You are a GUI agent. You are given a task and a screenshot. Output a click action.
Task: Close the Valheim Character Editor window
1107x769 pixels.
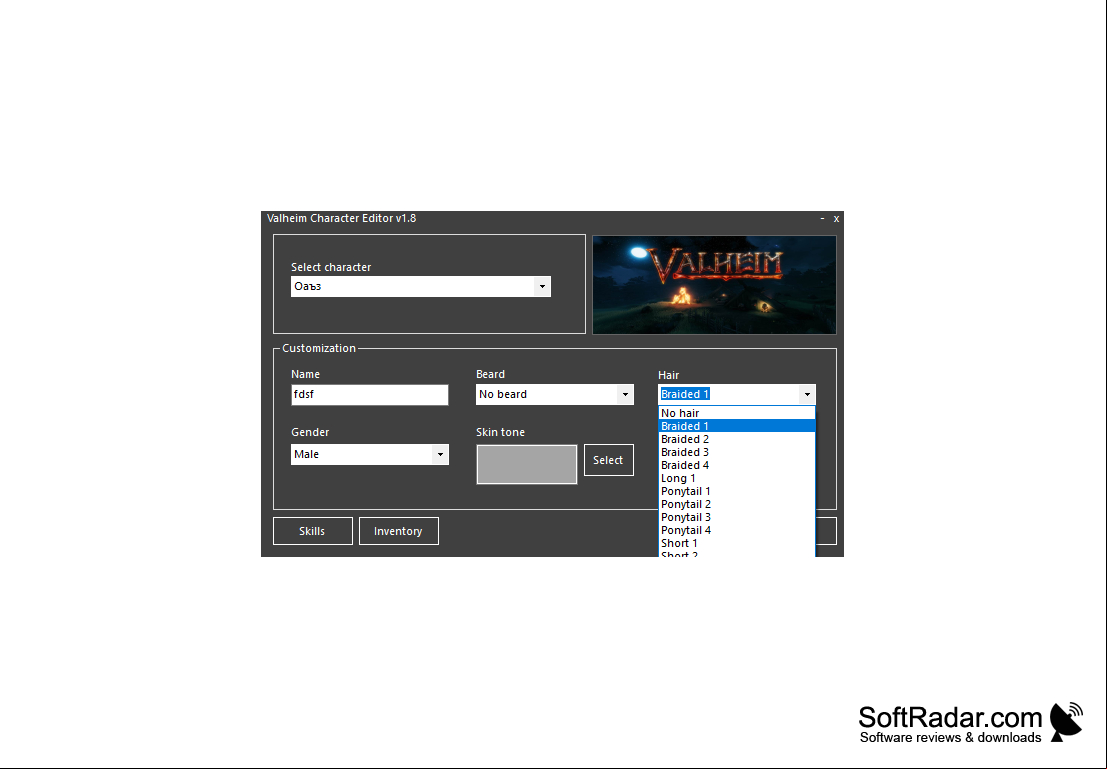click(x=837, y=219)
